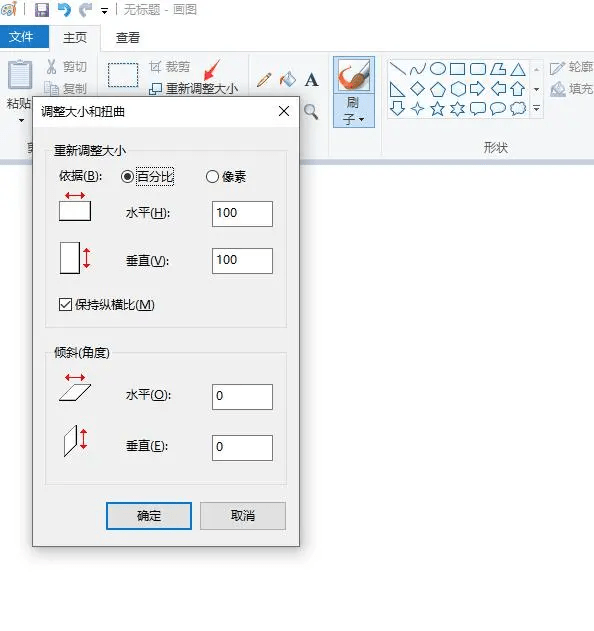The image size is (594, 631).
Task: Click the 取消 button
Action: pyautogui.click(x=243, y=516)
